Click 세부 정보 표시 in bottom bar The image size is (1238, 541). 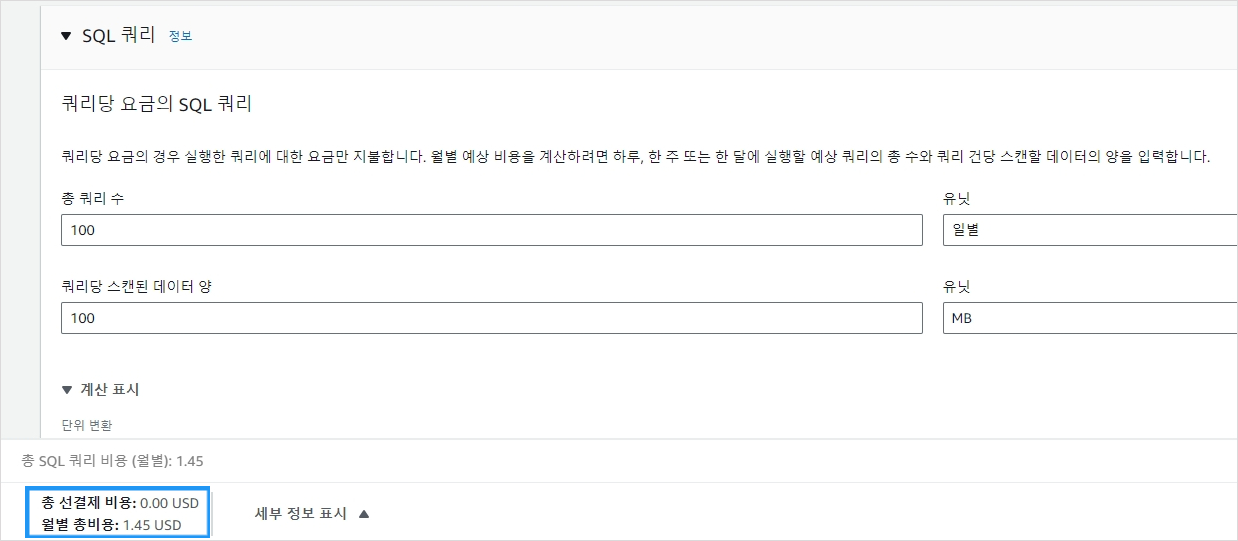pyautogui.click(x=301, y=513)
